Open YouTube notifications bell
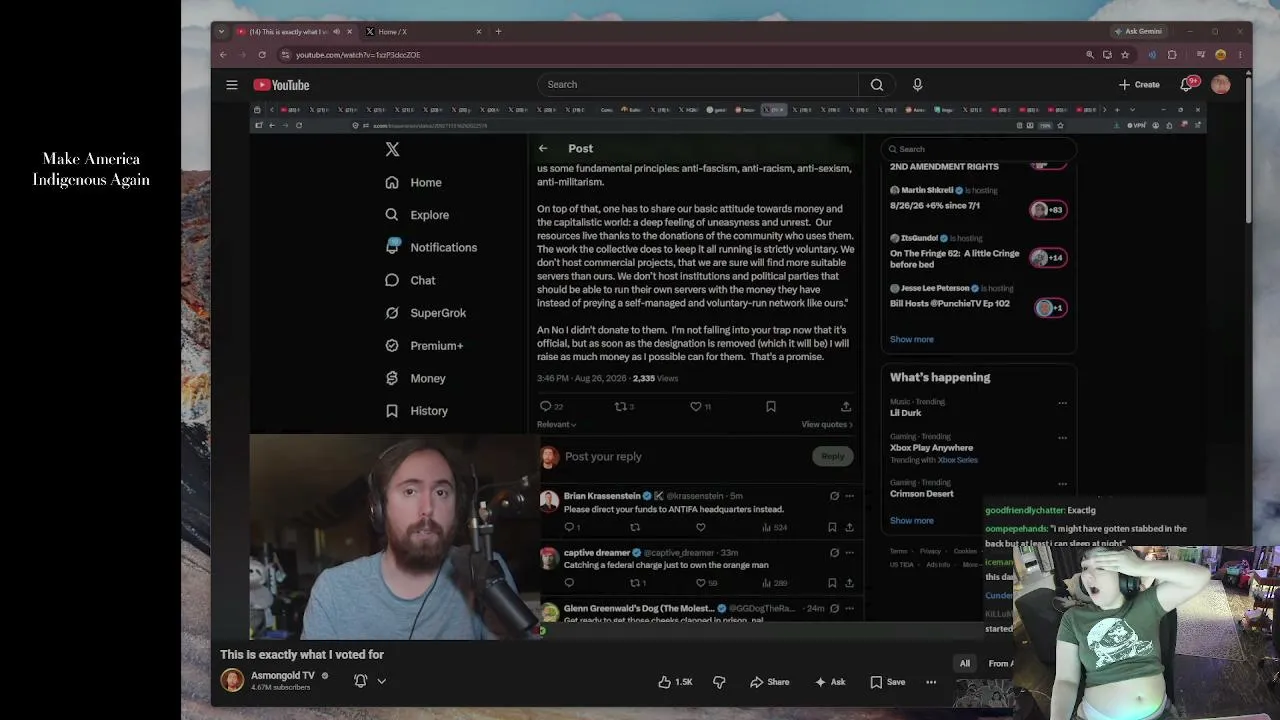1280x720 pixels. pos(1187,85)
